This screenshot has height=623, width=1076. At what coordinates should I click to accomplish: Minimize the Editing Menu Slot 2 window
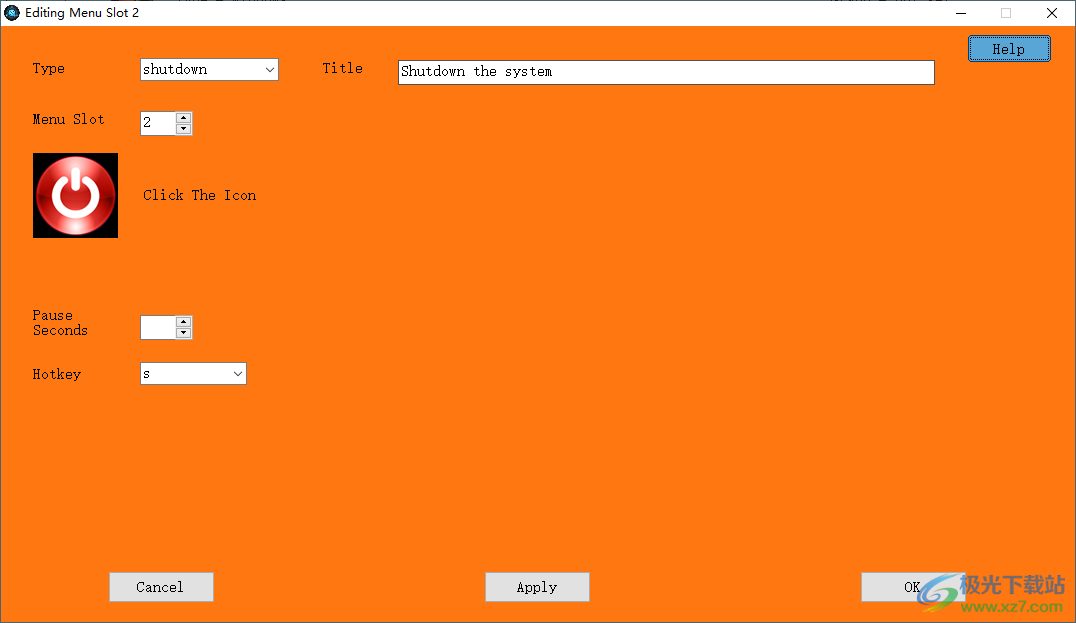pos(960,13)
